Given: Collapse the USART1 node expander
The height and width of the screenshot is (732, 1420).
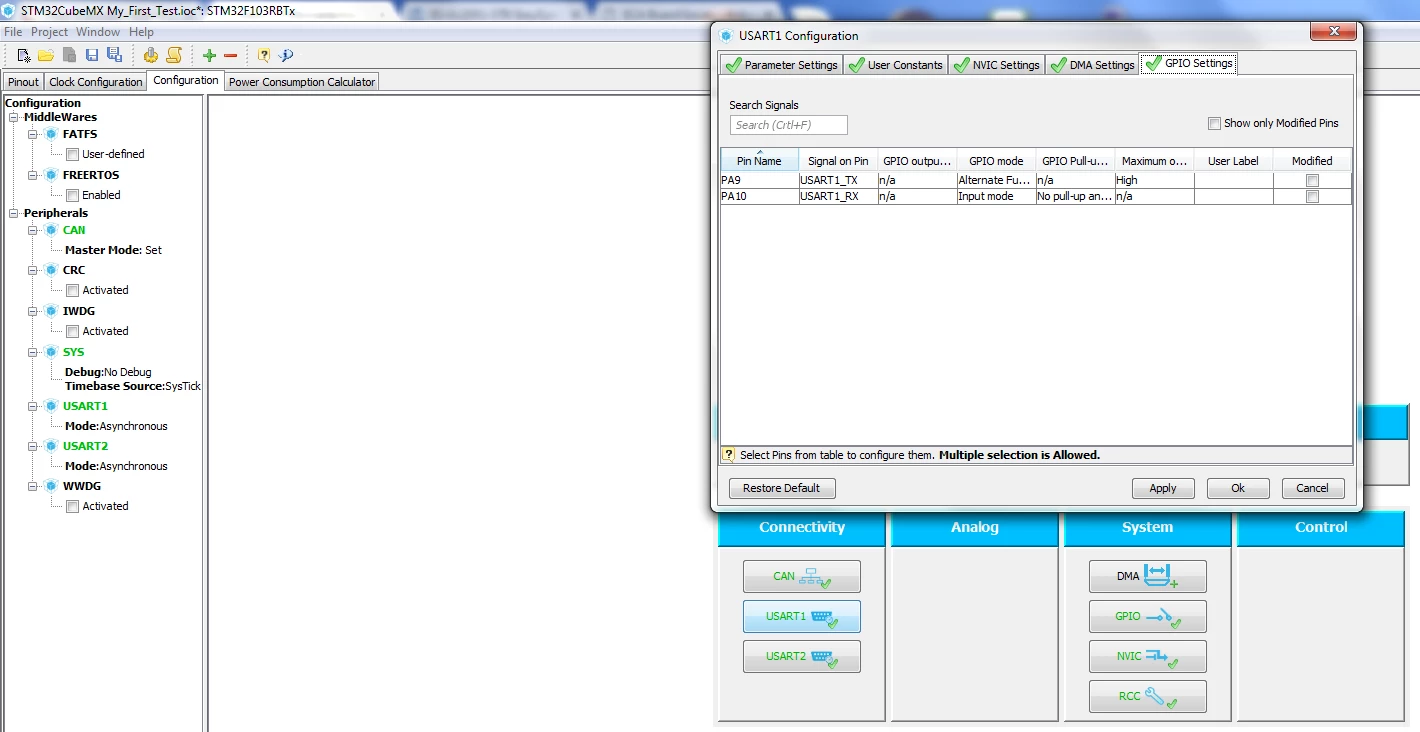Looking at the screenshot, I should pos(33,406).
